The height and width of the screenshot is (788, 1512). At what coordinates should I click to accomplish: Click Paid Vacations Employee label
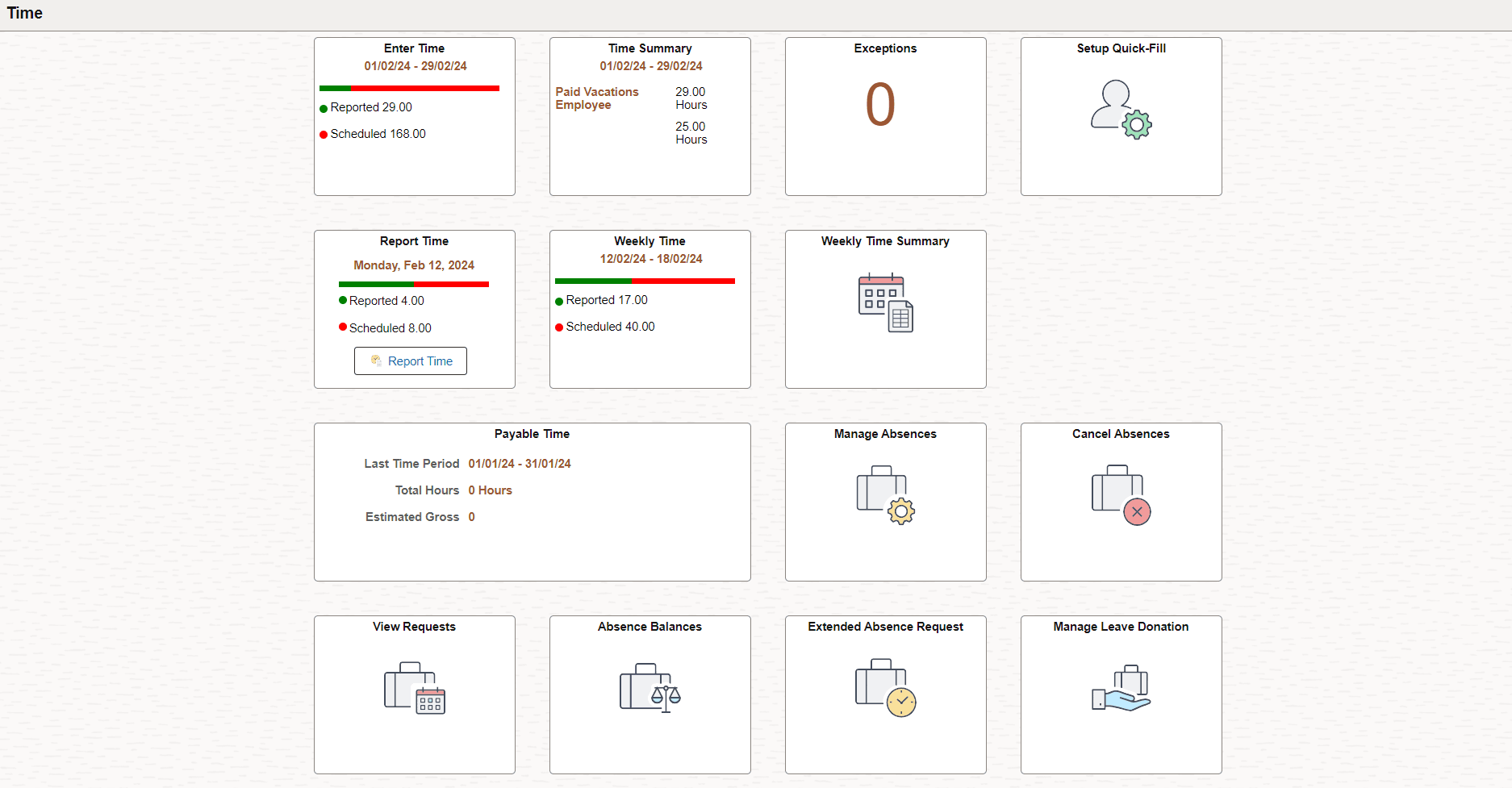tap(596, 98)
